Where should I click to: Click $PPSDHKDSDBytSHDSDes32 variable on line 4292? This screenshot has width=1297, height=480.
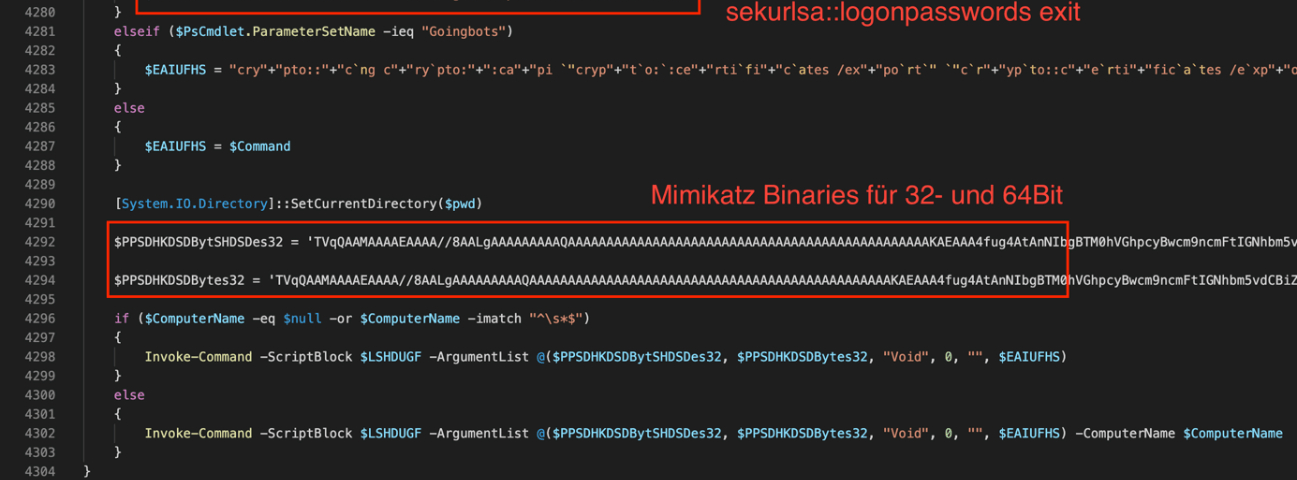[x=200, y=242]
